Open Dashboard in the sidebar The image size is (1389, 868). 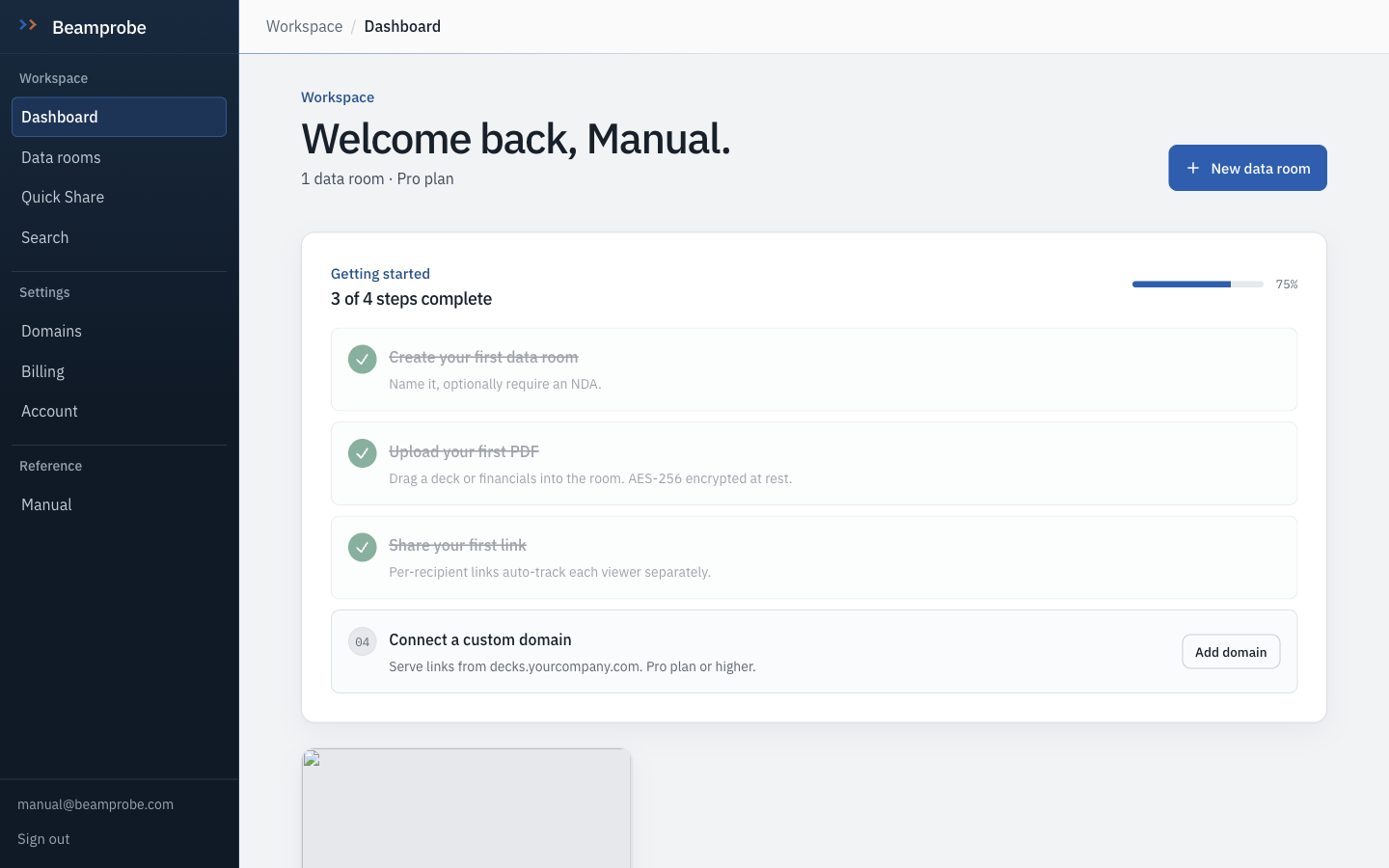[x=119, y=117]
